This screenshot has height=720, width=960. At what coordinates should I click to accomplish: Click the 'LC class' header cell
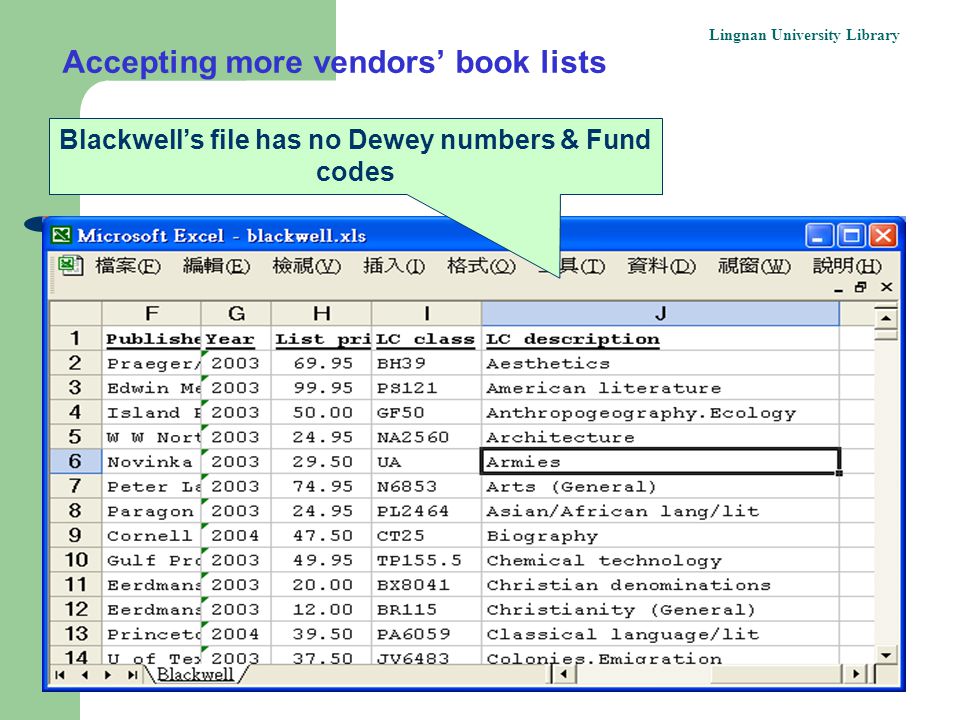[427, 339]
